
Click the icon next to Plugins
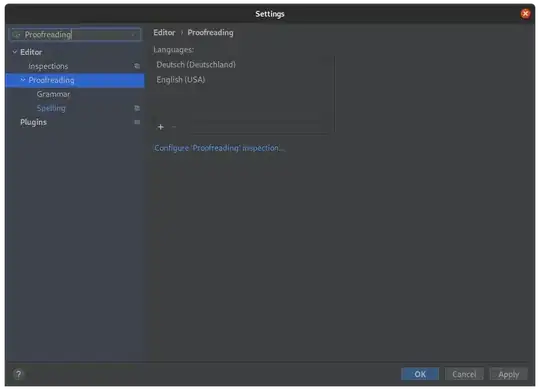coord(137,122)
